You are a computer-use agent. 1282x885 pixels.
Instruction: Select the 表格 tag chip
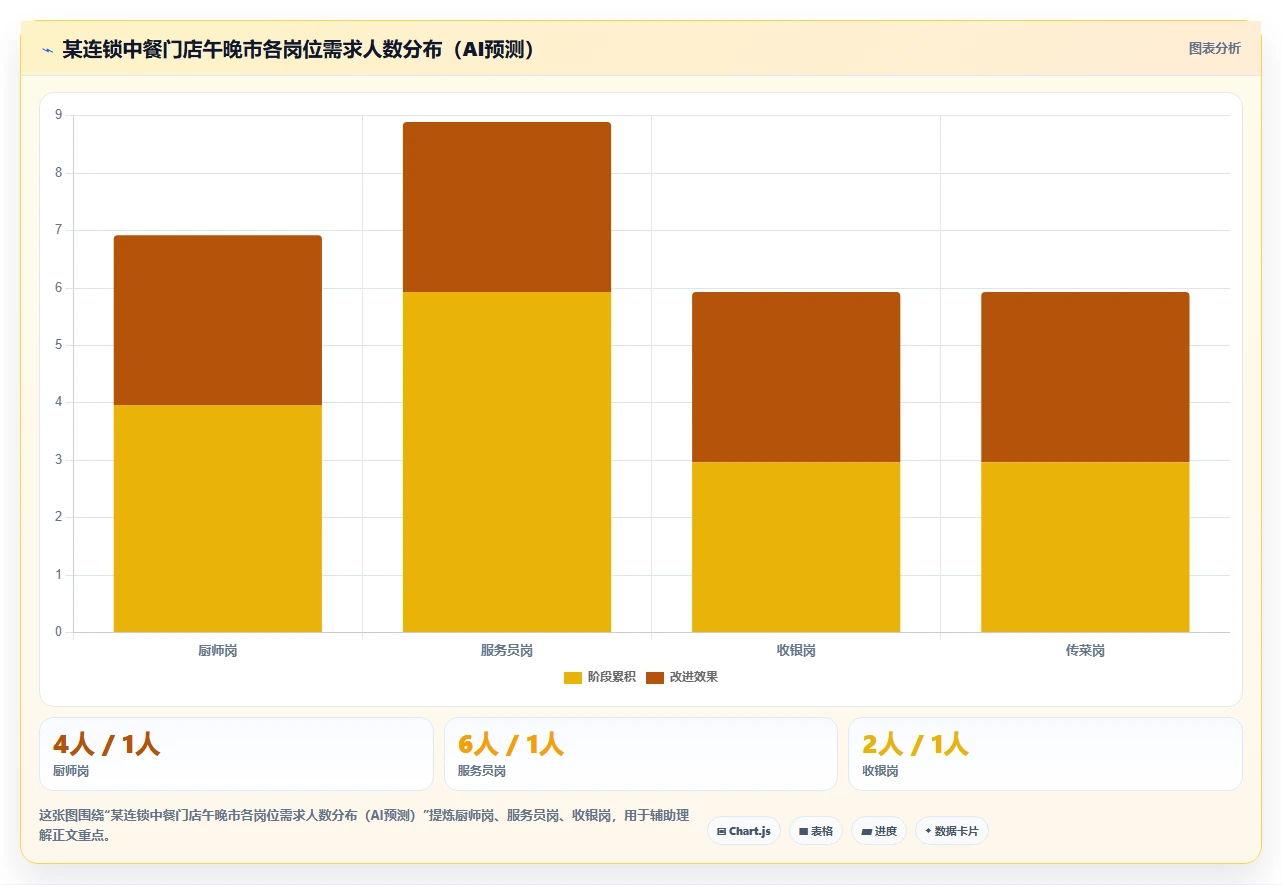click(x=816, y=831)
